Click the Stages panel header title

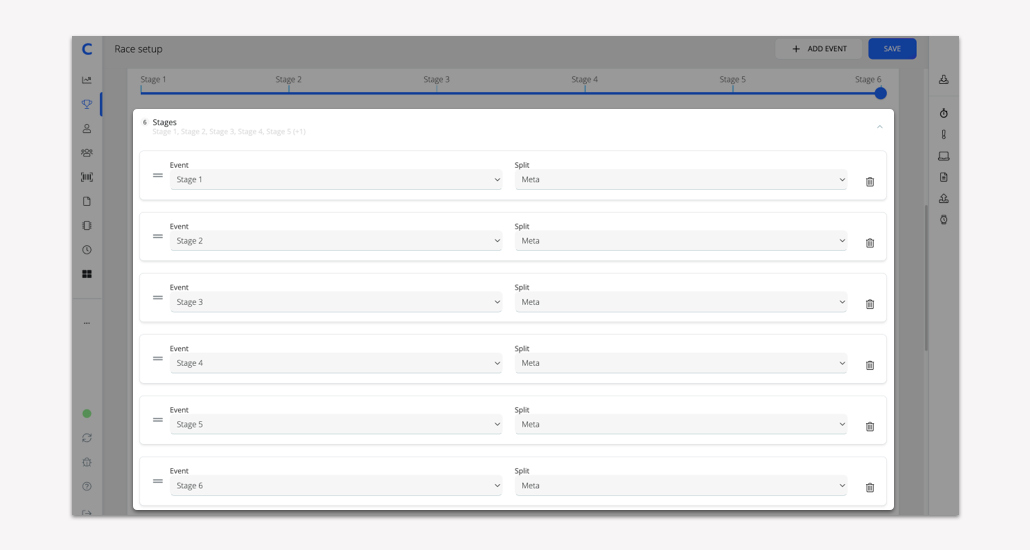tap(164, 122)
